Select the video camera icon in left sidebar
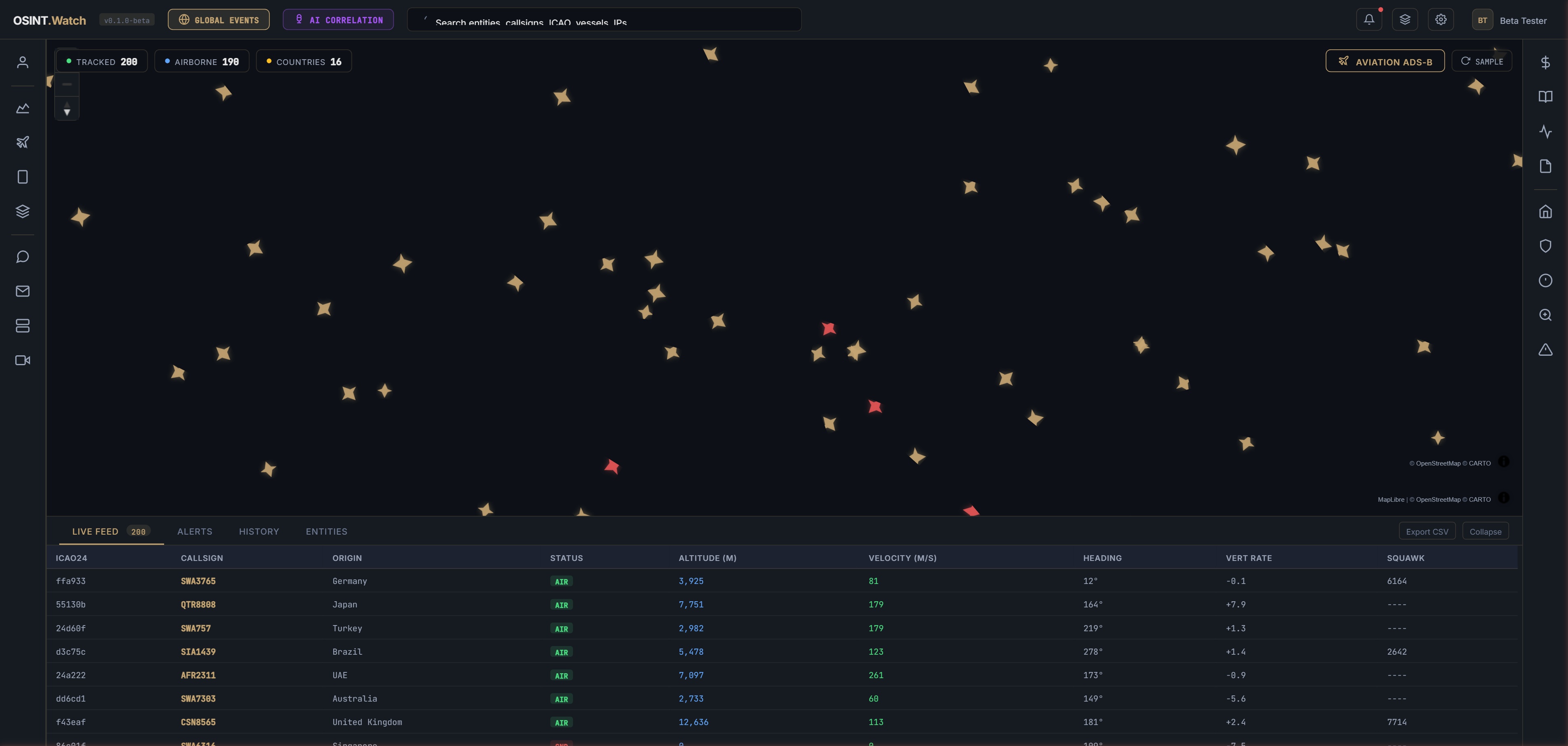This screenshot has width=1568, height=746. point(23,359)
